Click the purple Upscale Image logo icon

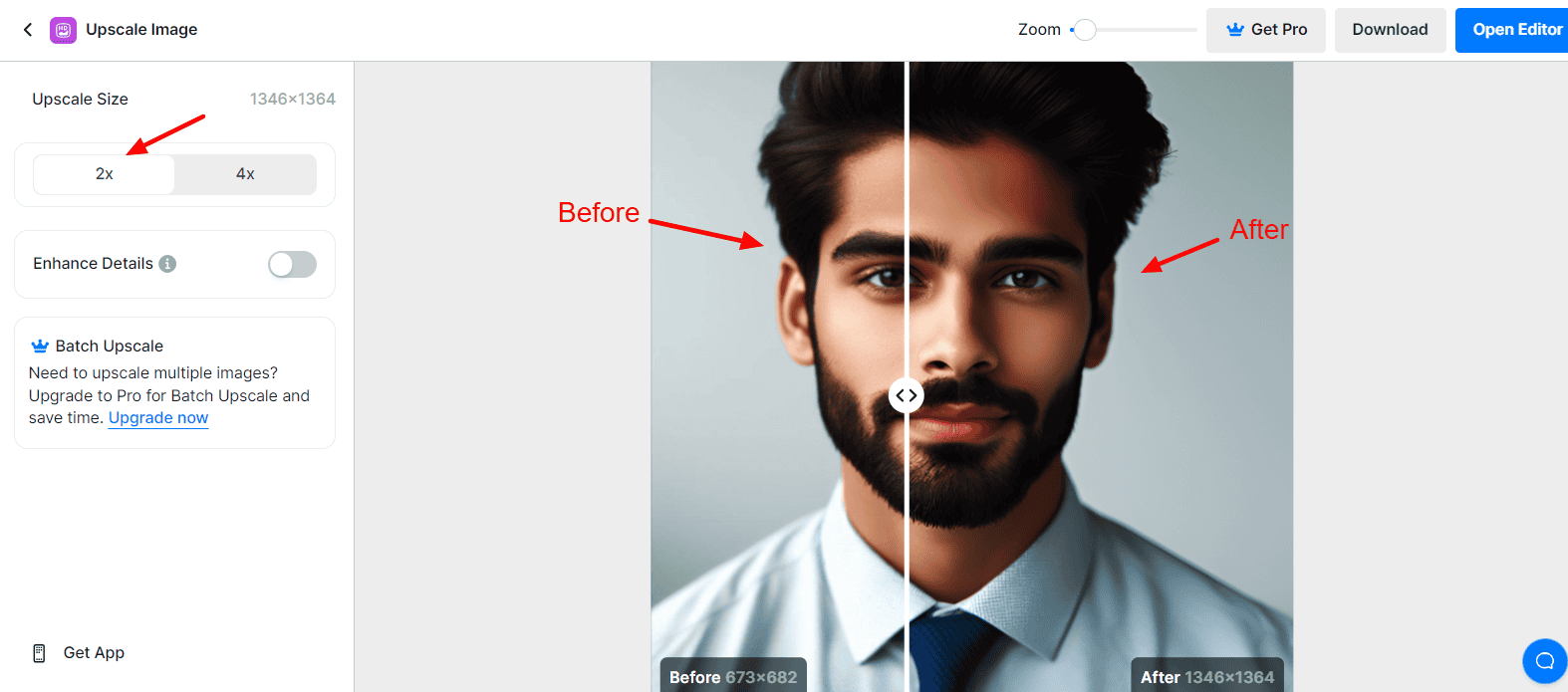tap(63, 30)
